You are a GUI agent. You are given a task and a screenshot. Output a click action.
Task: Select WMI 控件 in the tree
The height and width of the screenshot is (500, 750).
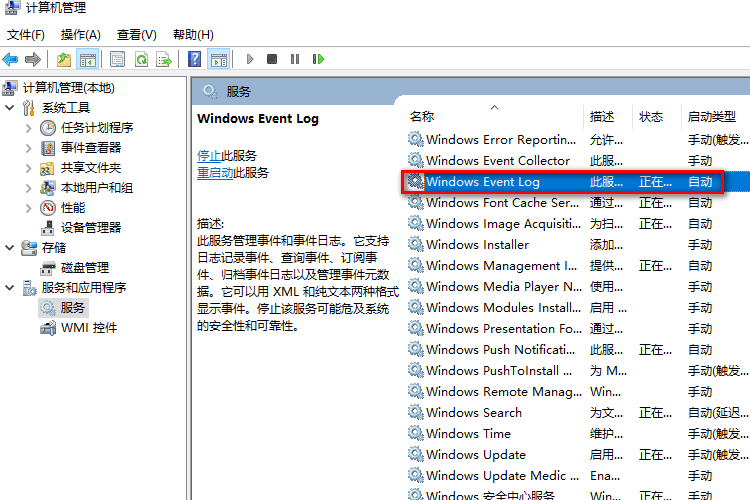point(89,328)
